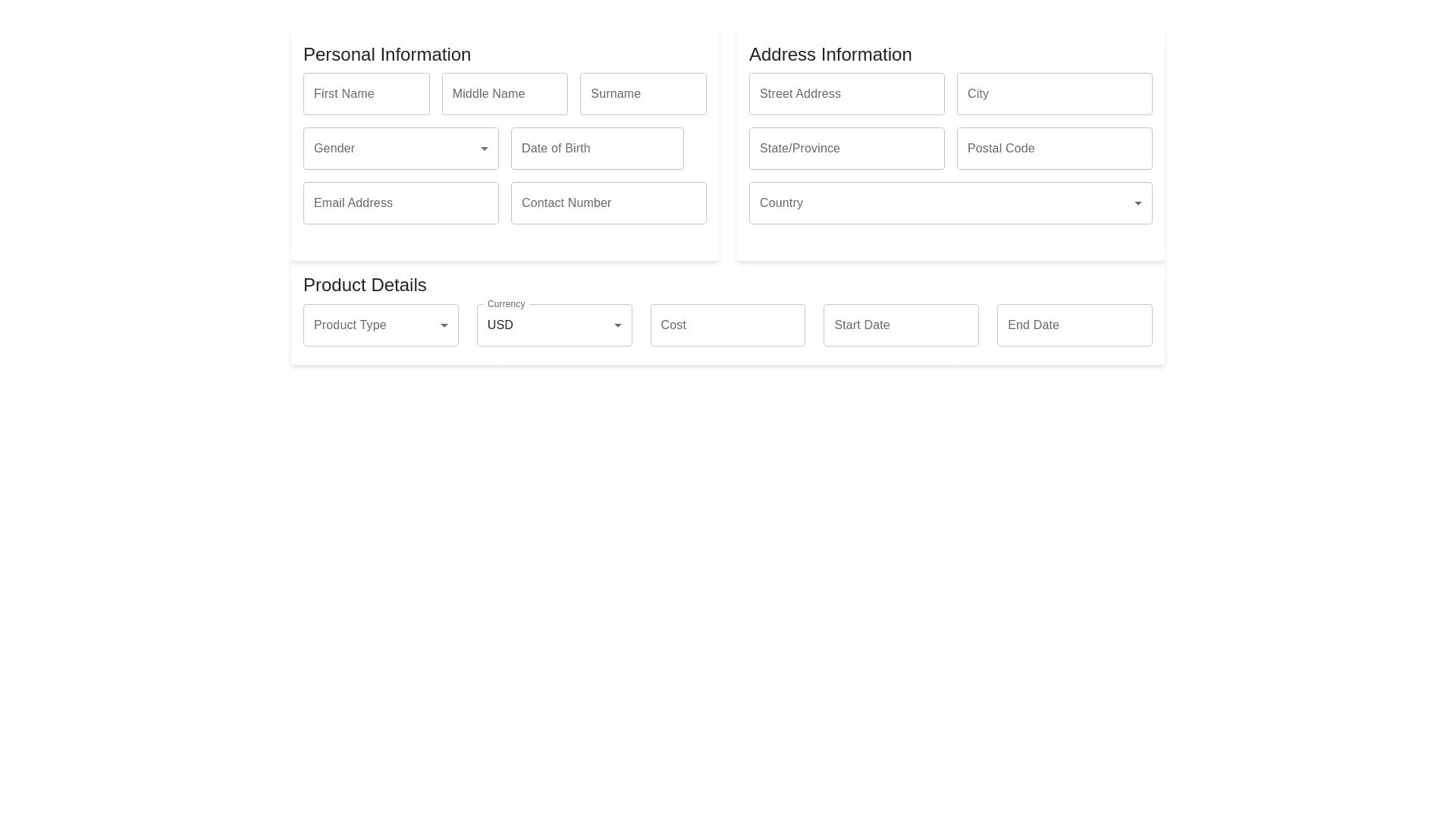Click the Country dropdown arrow icon

pos(1138,203)
